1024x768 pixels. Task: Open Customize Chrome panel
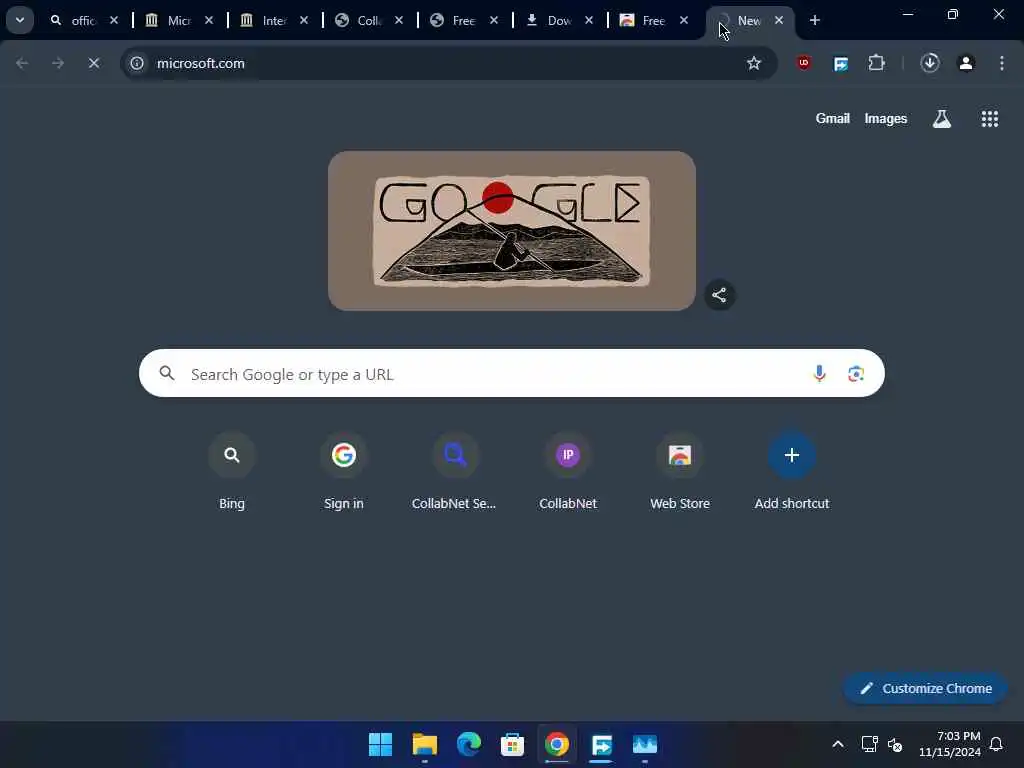click(x=925, y=688)
